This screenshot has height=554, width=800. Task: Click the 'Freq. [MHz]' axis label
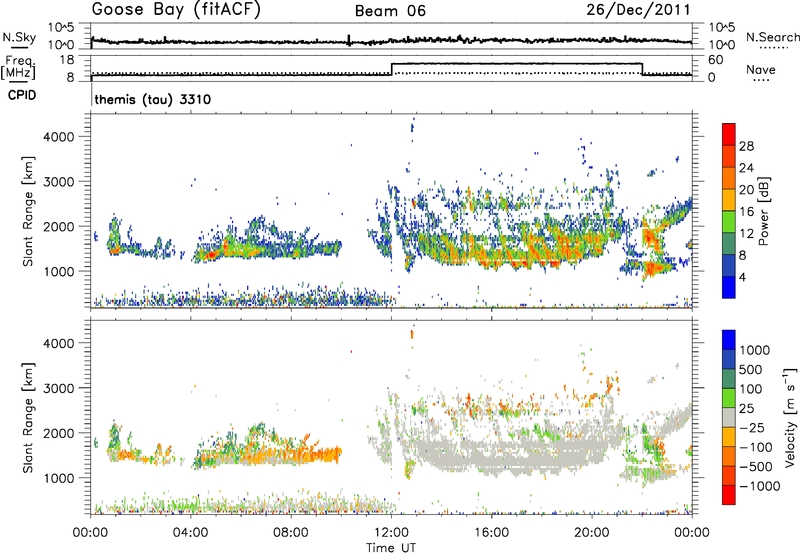(19, 67)
